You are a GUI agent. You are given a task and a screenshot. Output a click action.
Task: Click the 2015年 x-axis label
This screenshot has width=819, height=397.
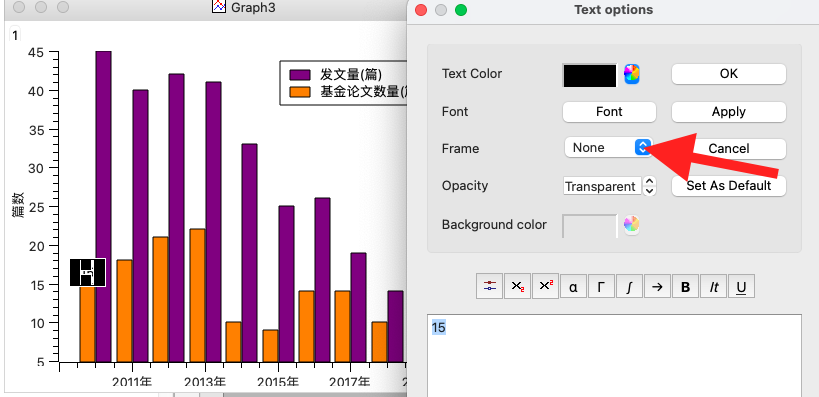tap(277, 382)
